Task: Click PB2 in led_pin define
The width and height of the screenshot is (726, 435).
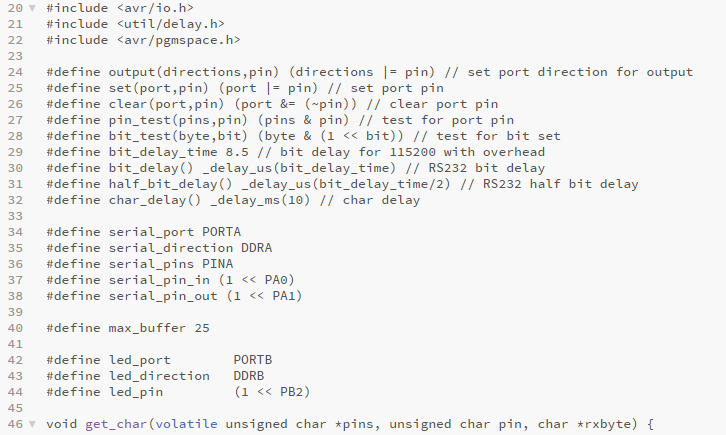Action: click(292, 392)
